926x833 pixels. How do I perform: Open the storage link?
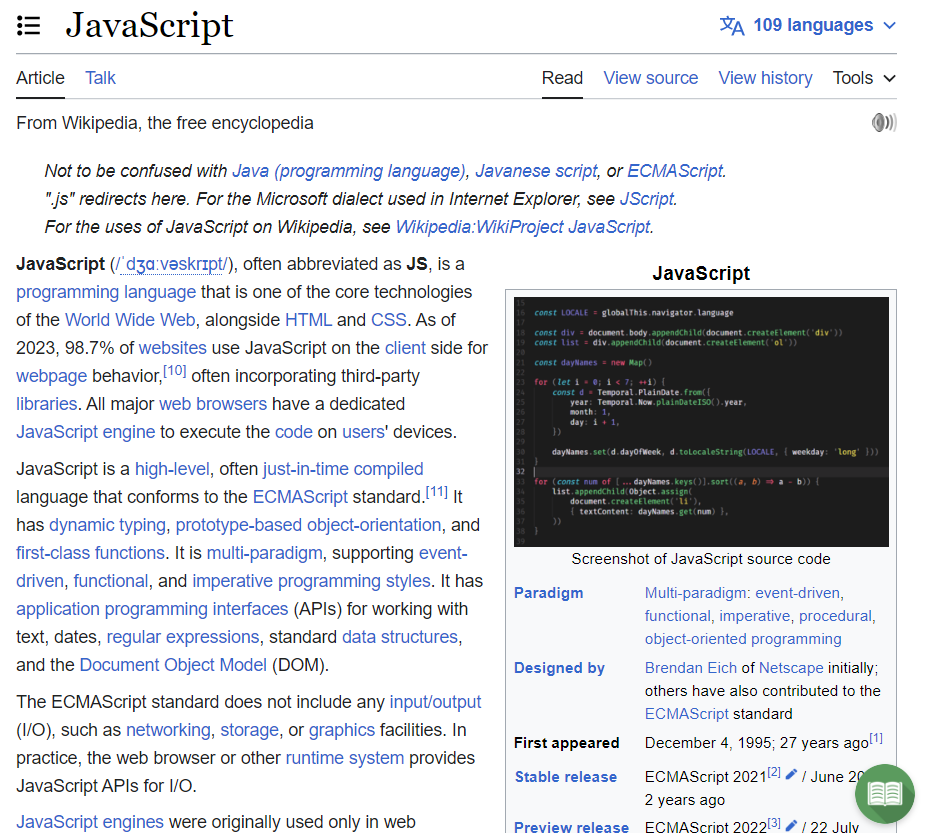[x=249, y=730]
